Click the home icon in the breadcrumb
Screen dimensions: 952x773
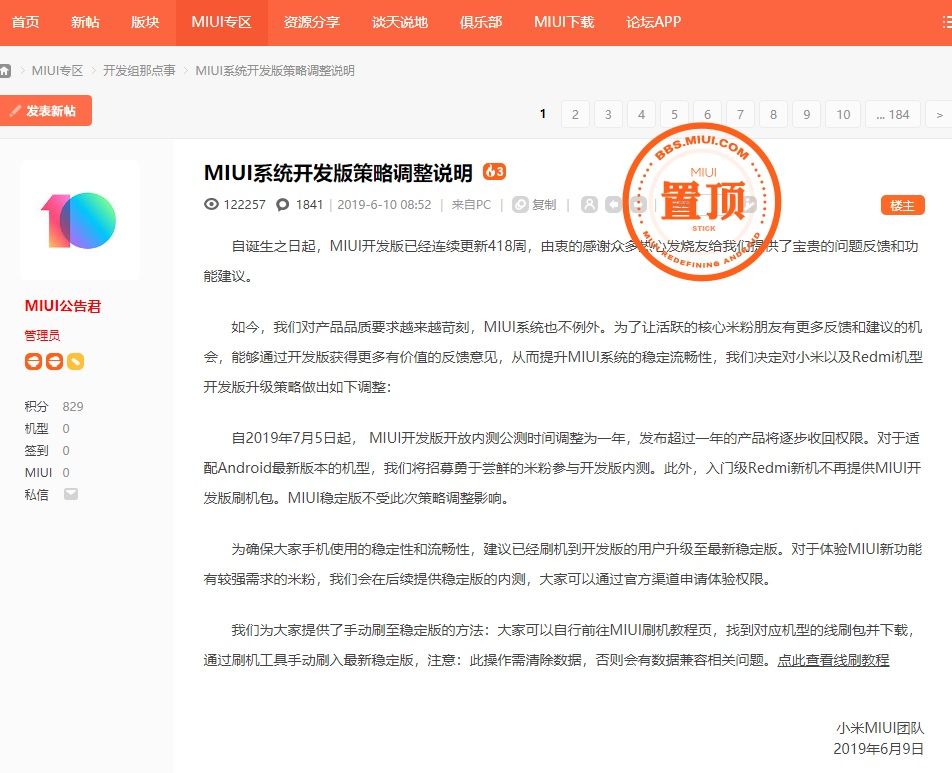point(5,71)
